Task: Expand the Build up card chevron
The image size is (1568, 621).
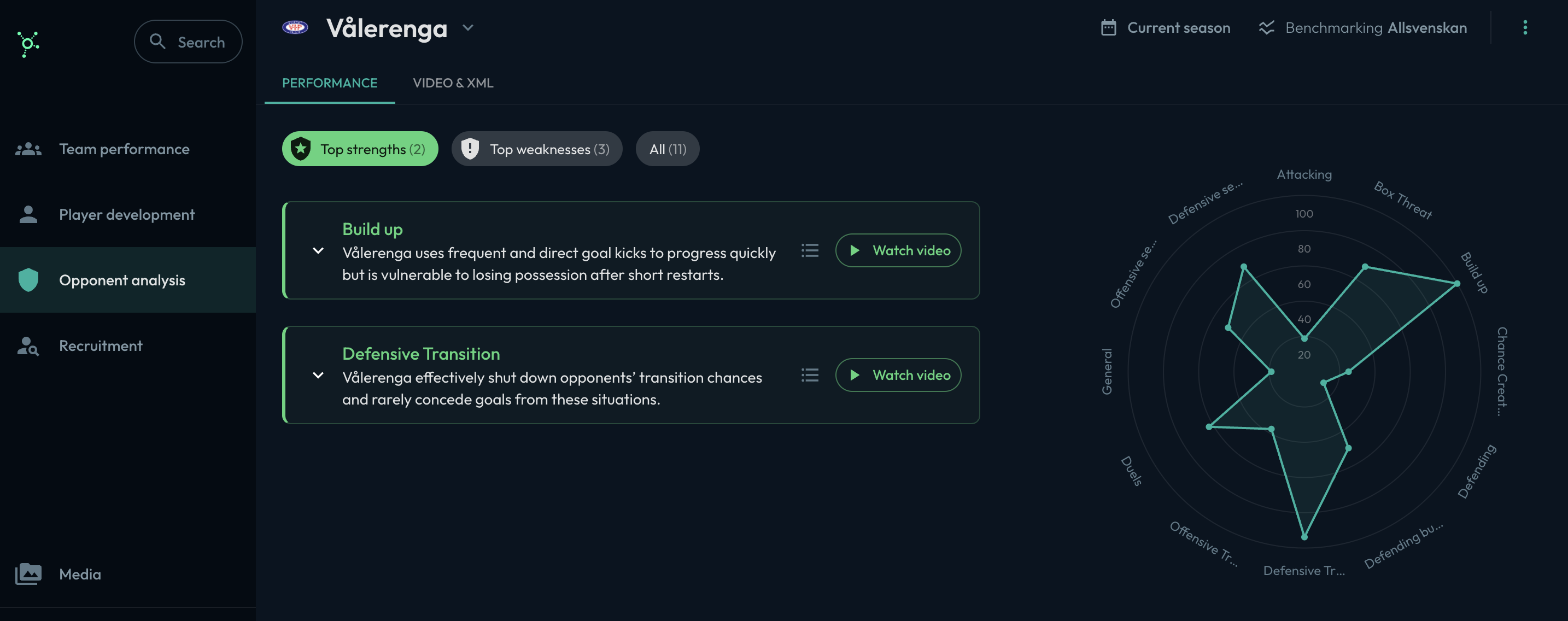Action: 318,250
